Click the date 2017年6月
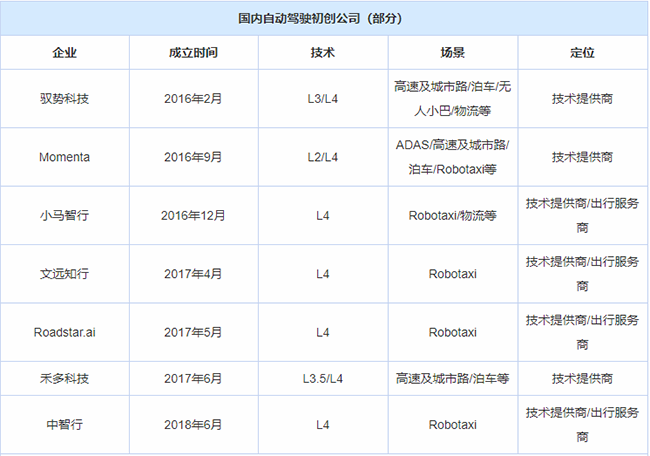The image size is (650, 456). [x=193, y=378]
